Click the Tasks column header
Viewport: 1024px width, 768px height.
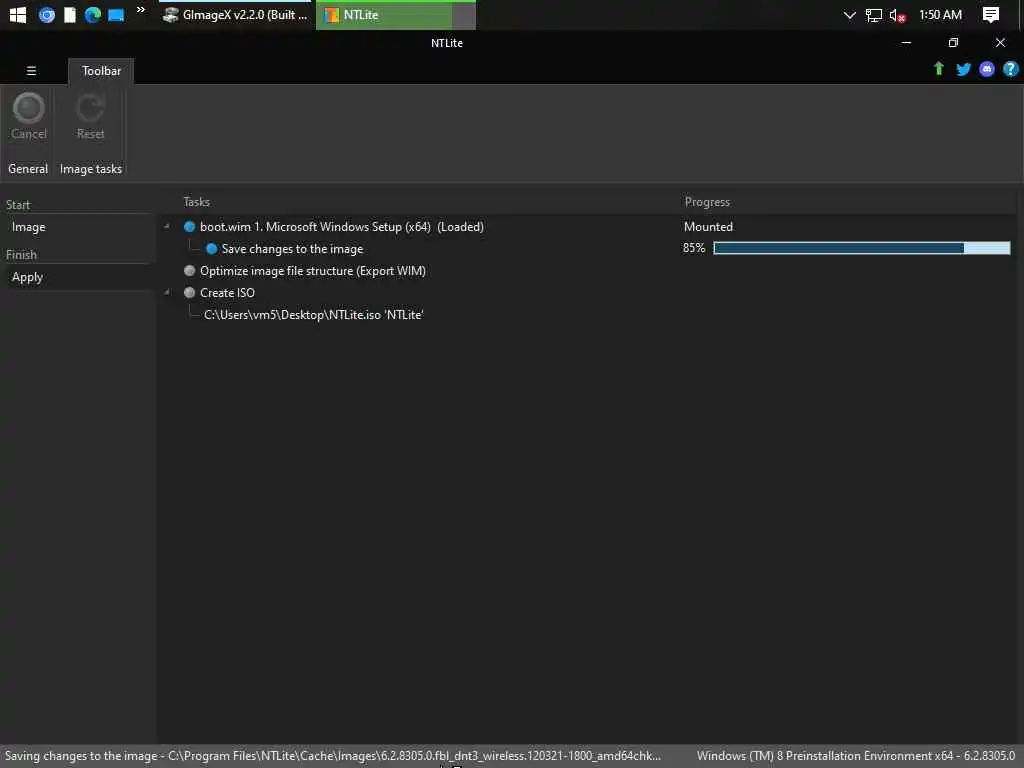point(197,202)
